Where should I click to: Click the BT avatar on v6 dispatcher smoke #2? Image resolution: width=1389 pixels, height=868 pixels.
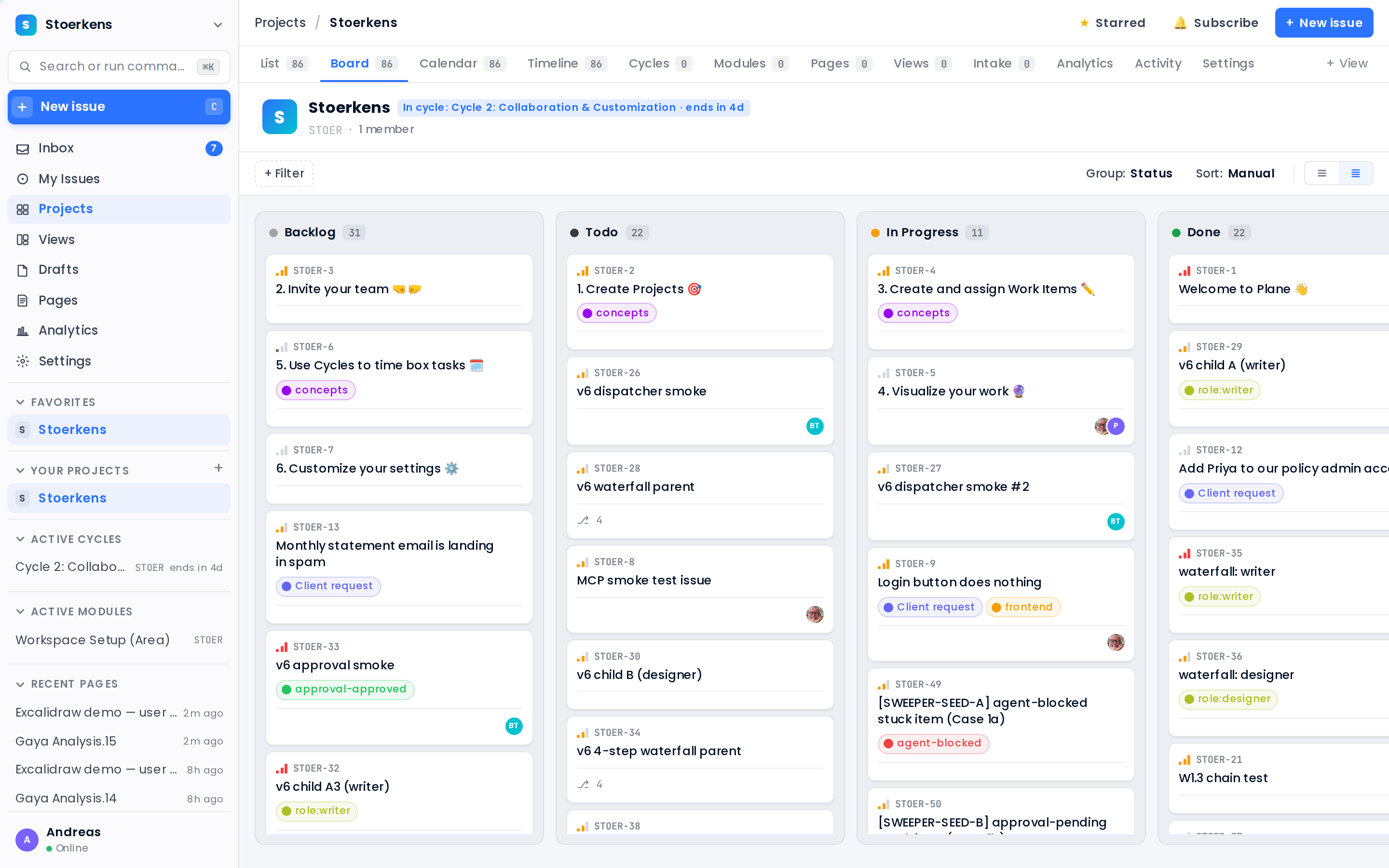[x=1115, y=521]
